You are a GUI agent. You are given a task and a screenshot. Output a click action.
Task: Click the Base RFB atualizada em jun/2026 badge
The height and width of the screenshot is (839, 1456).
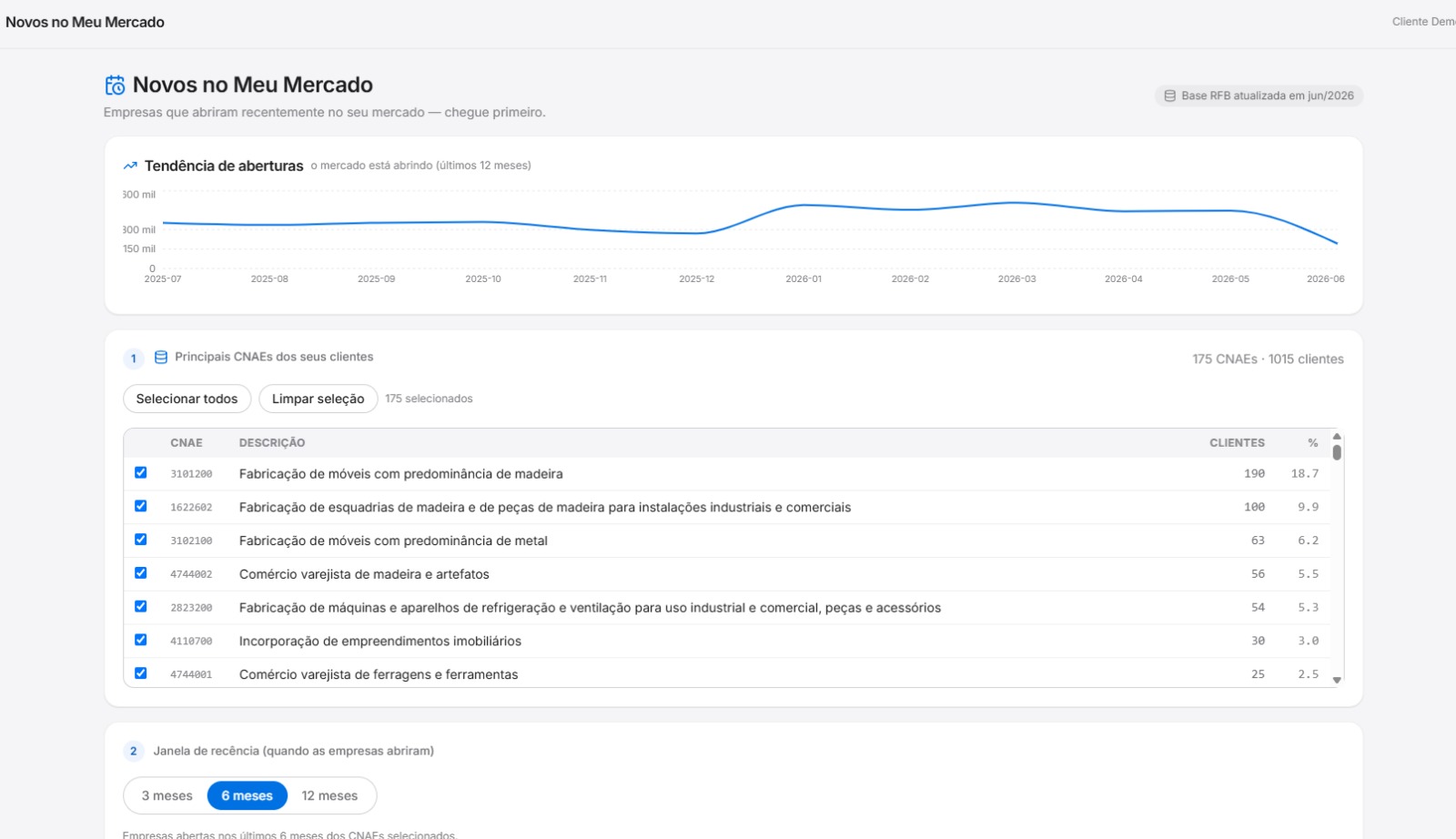point(1259,96)
